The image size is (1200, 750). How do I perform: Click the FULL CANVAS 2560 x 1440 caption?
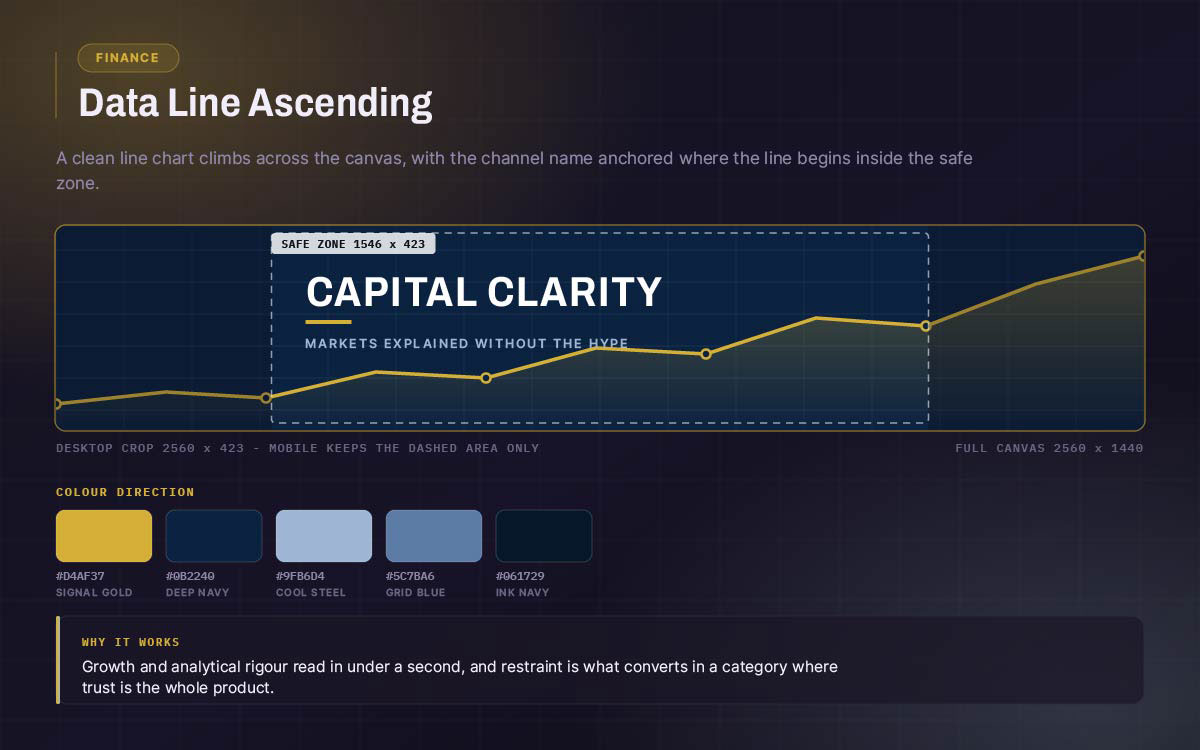pyautogui.click(x=1049, y=448)
